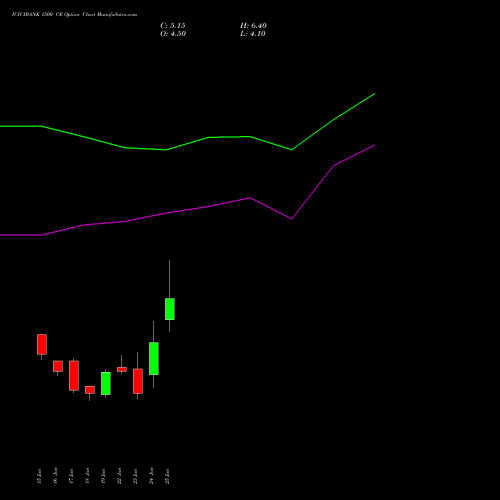This screenshot has width=500, height=500.
Task: Select the red candle above date 23
Action: pyautogui.click(x=138, y=381)
